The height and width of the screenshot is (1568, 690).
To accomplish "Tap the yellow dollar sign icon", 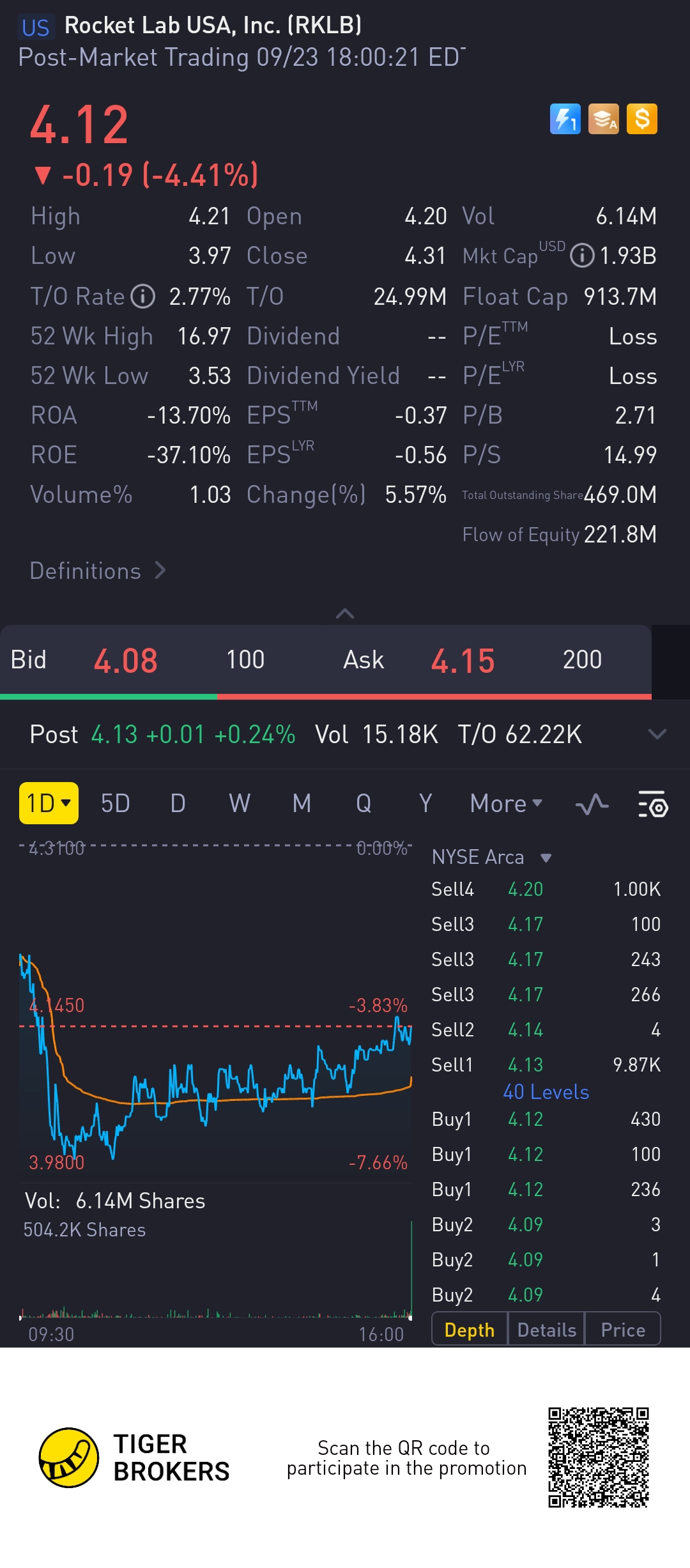I will point(642,119).
